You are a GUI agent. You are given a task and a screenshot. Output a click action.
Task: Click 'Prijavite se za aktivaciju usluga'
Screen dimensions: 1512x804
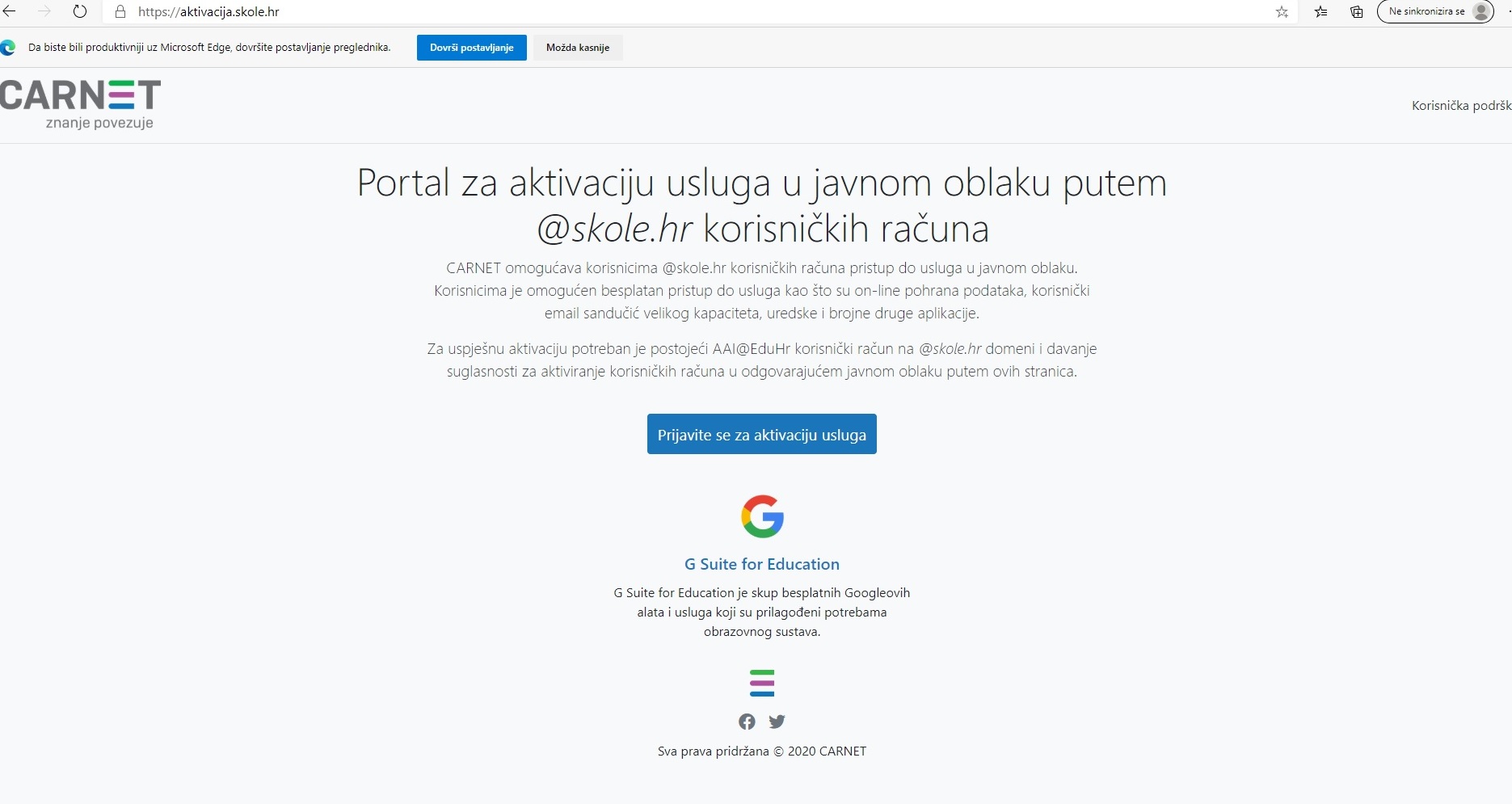pos(761,435)
